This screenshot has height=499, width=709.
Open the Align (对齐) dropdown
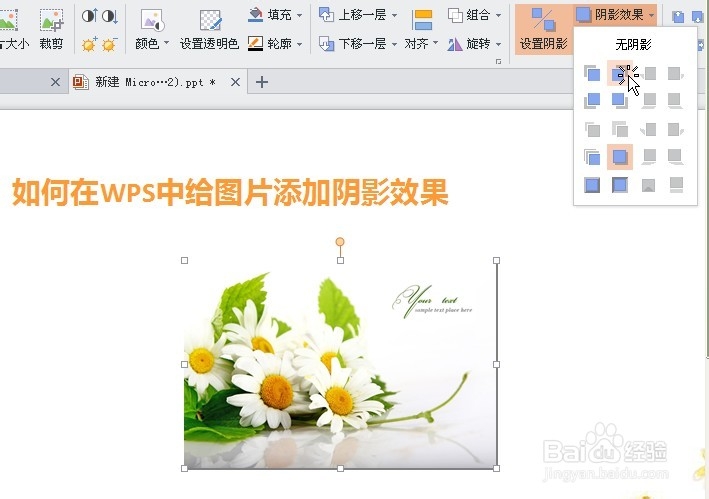pos(421,29)
